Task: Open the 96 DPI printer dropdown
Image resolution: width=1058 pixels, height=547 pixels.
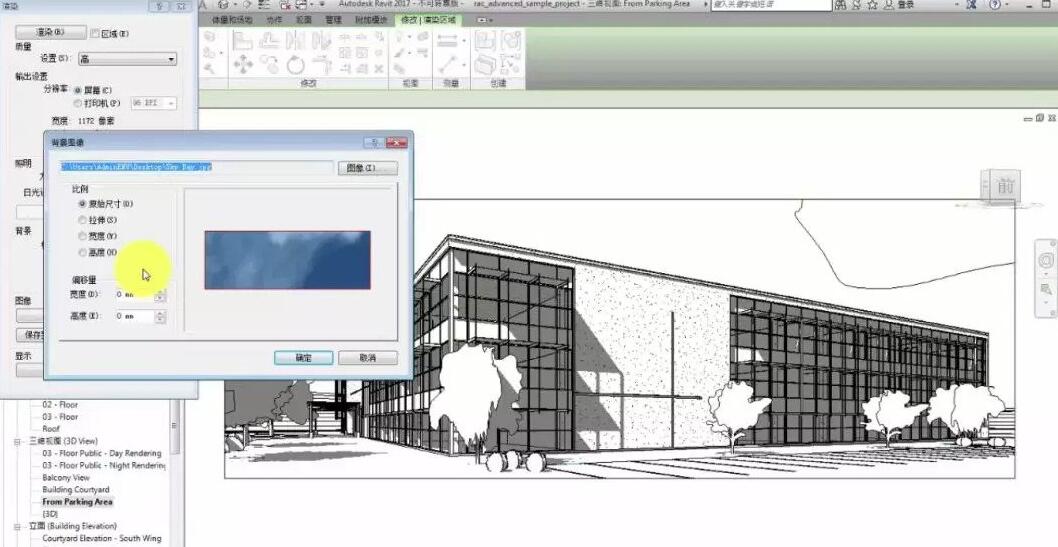Action: tap(153, 103)
